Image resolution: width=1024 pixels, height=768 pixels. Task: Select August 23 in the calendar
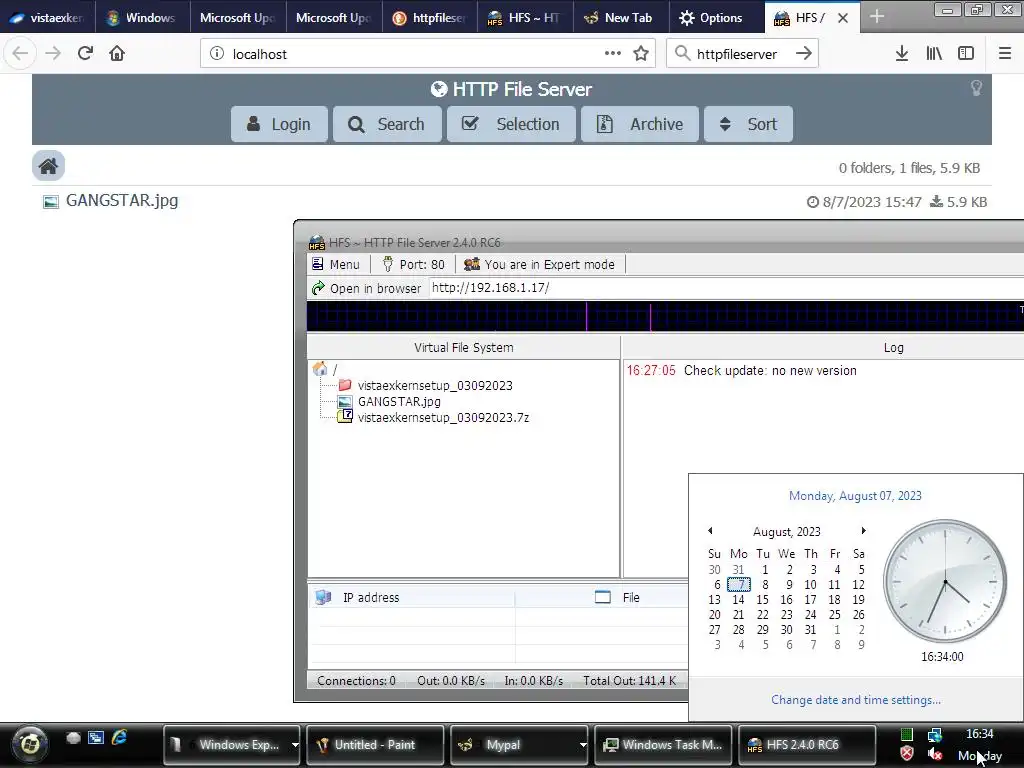[786, 615]
